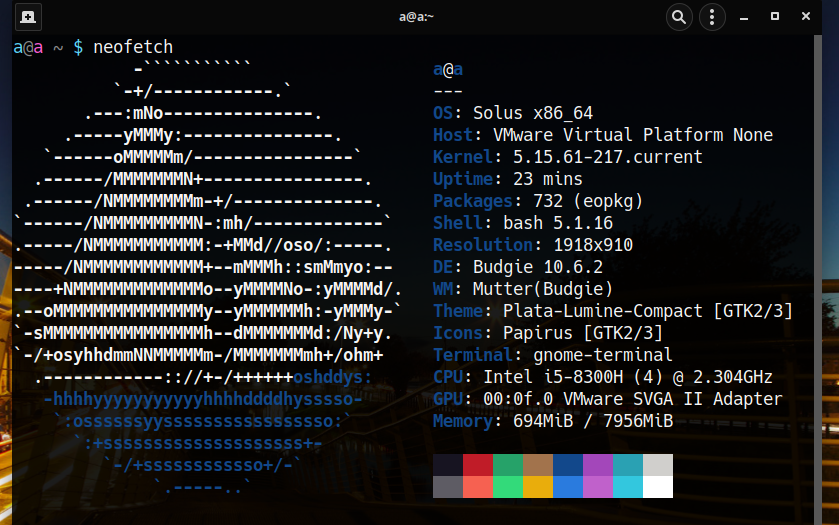
Task: Click the bright magenta color block
Action: pos(598,487)
